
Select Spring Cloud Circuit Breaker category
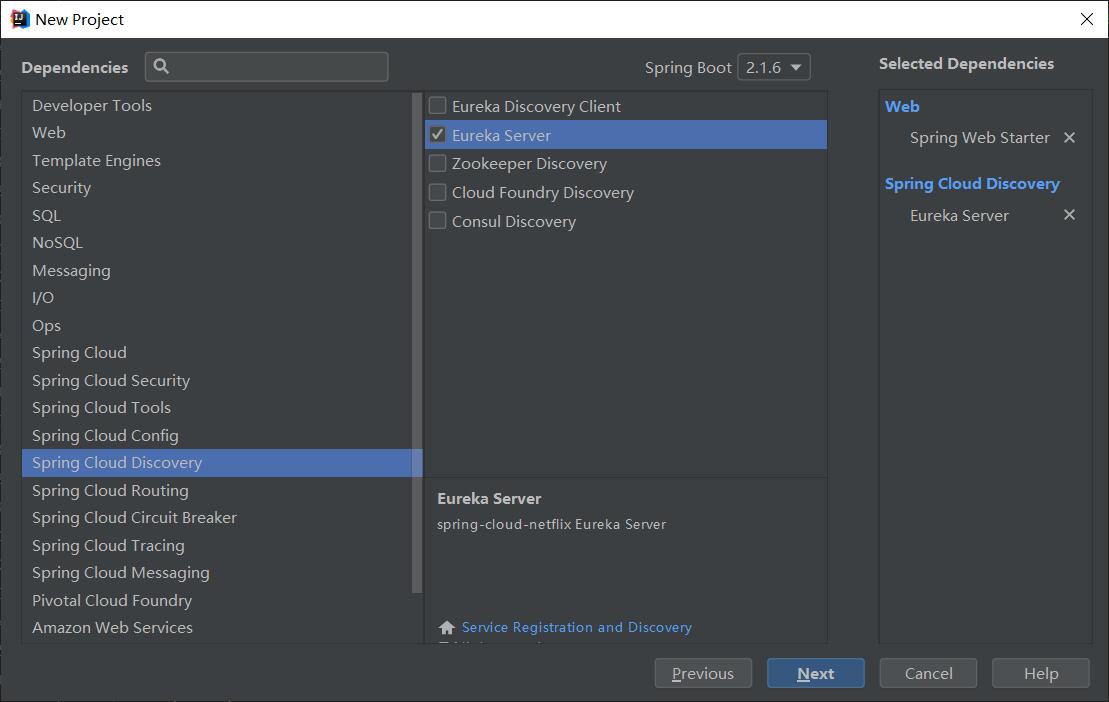pyautogui.click(x=216, y=518)
